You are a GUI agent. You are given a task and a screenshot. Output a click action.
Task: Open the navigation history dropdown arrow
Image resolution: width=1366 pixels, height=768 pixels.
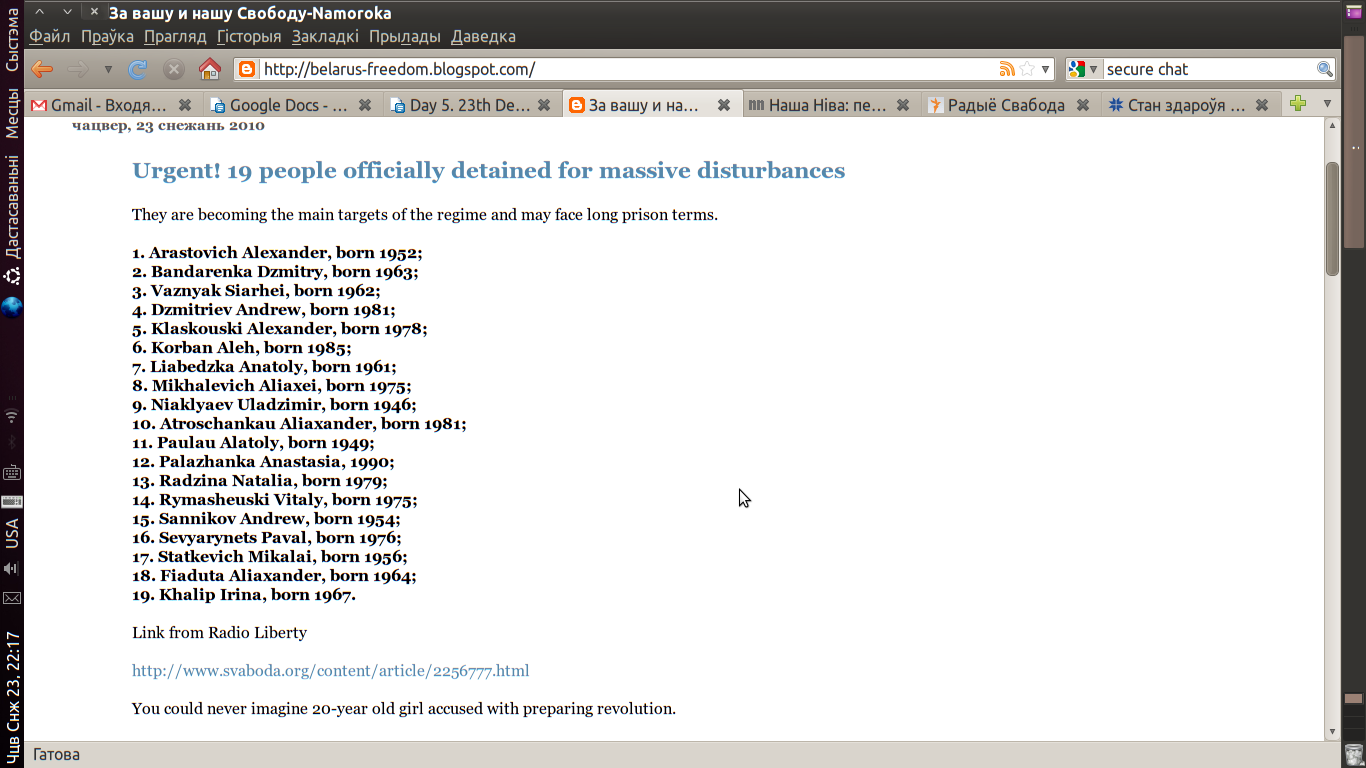[108, 70]
